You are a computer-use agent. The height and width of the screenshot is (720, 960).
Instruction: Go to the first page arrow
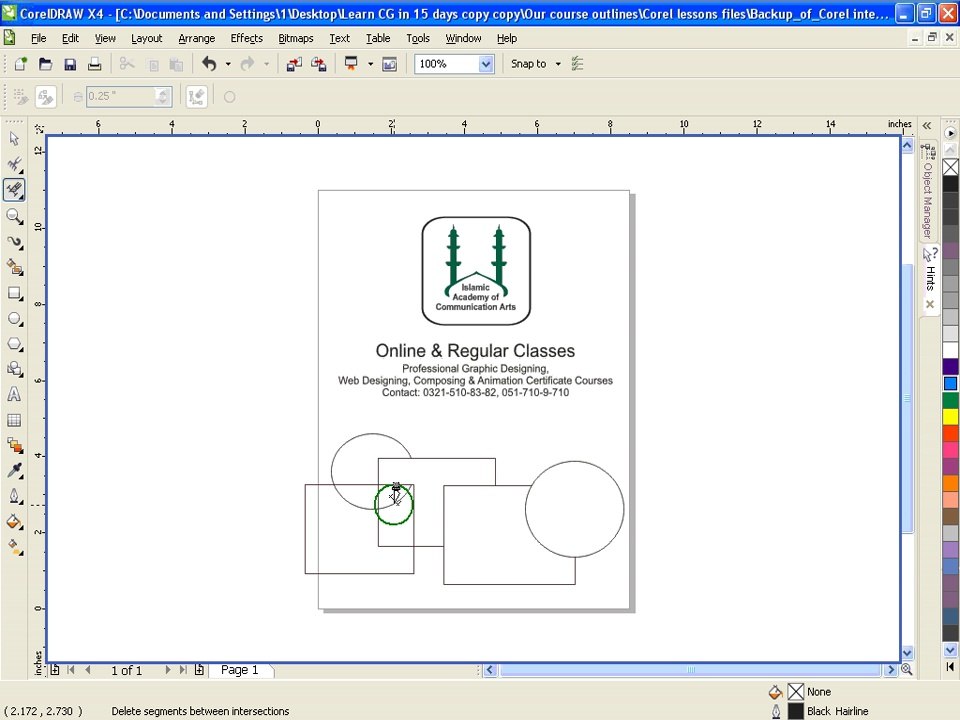71,670
